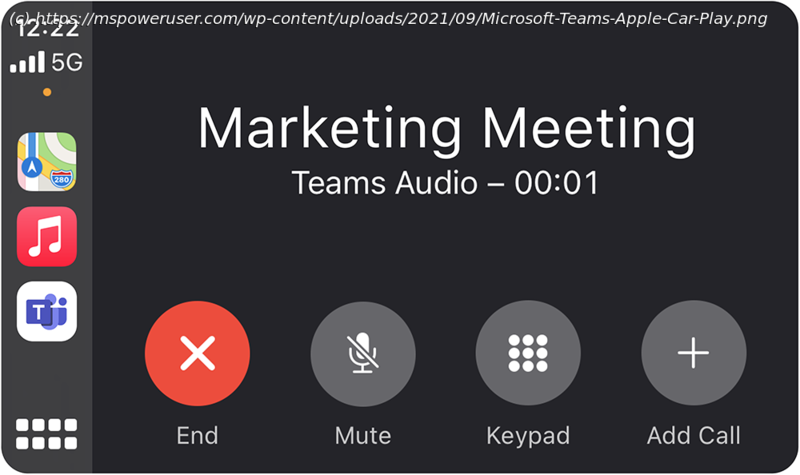
Task: Launch the Apple Music app
Action: coord(47,237)
